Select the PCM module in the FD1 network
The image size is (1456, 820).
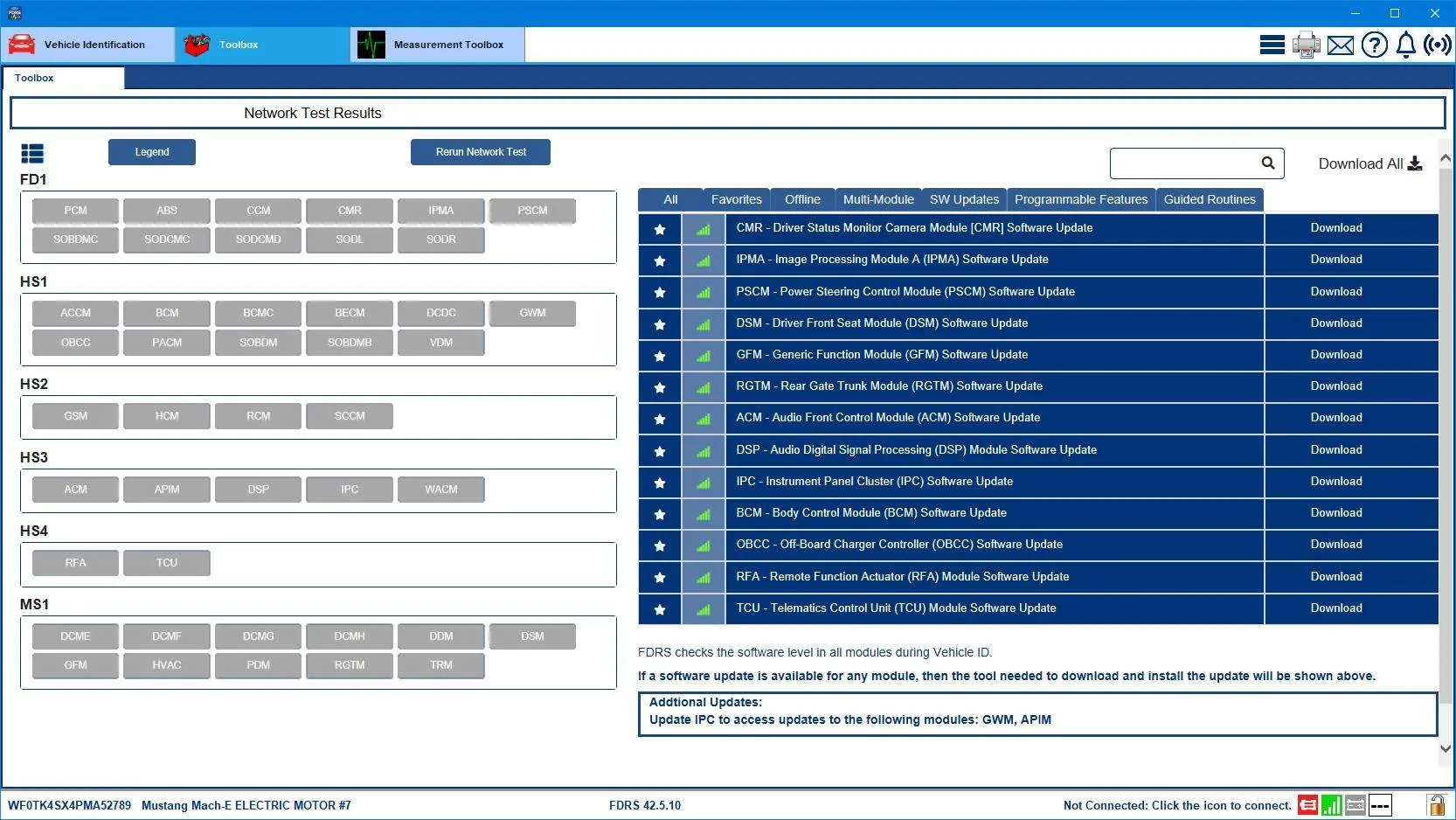pos(75,211)
